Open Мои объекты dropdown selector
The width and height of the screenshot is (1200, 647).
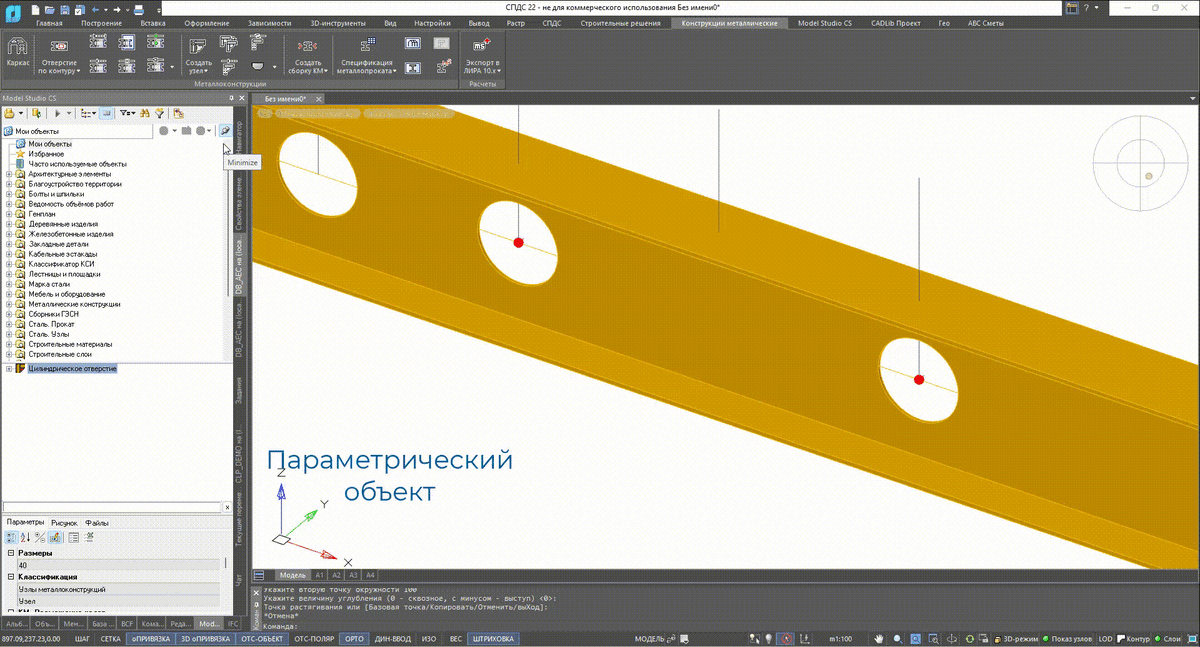pyautogui.click(x=79, y=131)
